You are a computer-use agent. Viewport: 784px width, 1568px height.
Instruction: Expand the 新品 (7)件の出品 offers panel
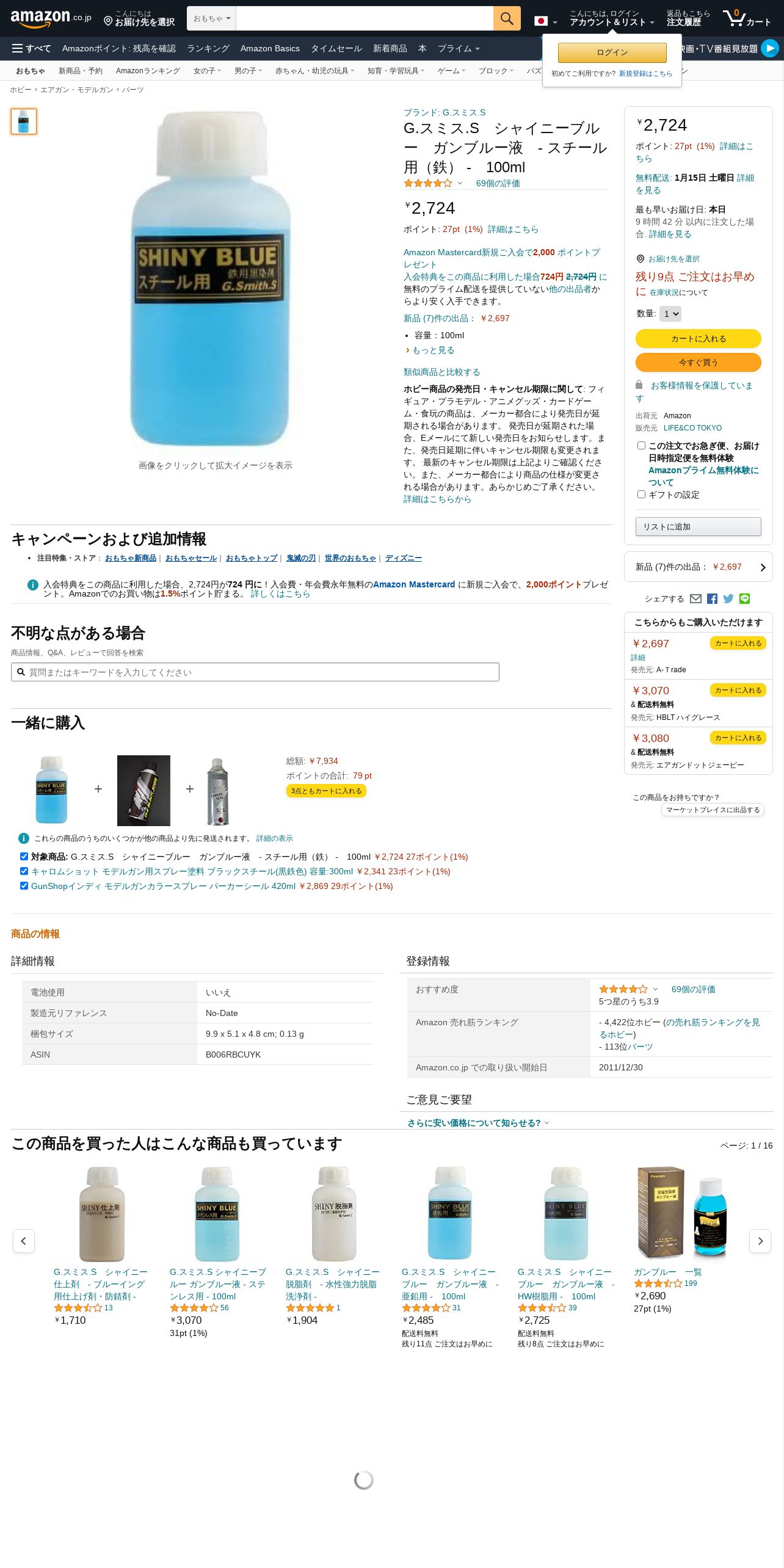[698, 567]
